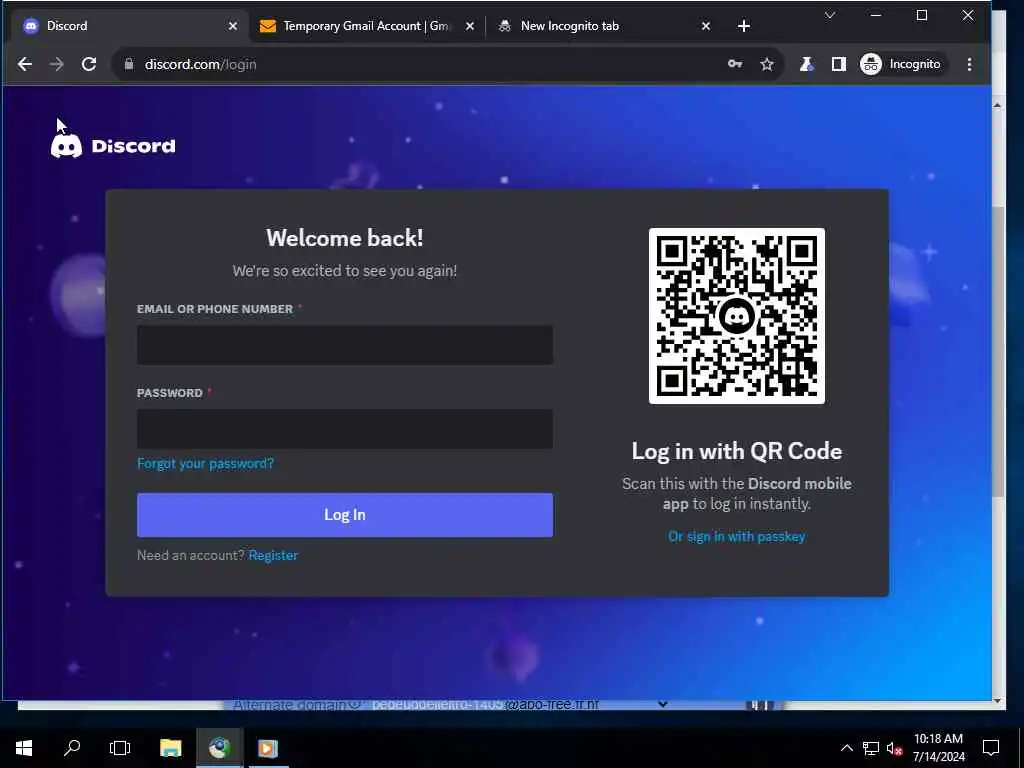This screenshot has width=1024, height=768.
Task: Click the page vertical scrollbar thumb
Action: [x=997, y=353]
